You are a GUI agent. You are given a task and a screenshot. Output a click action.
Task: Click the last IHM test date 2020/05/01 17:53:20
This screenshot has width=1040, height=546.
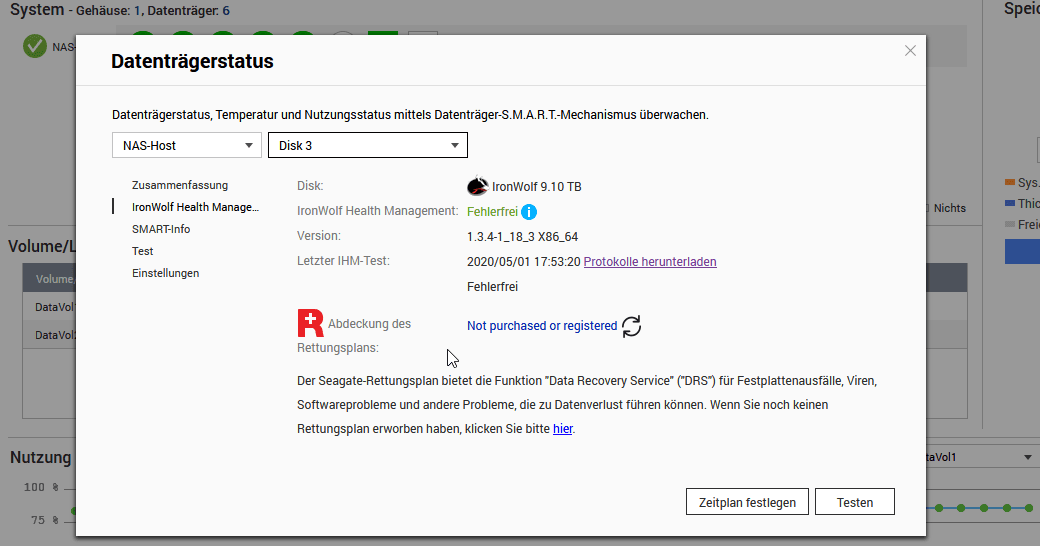coord(523,261)
